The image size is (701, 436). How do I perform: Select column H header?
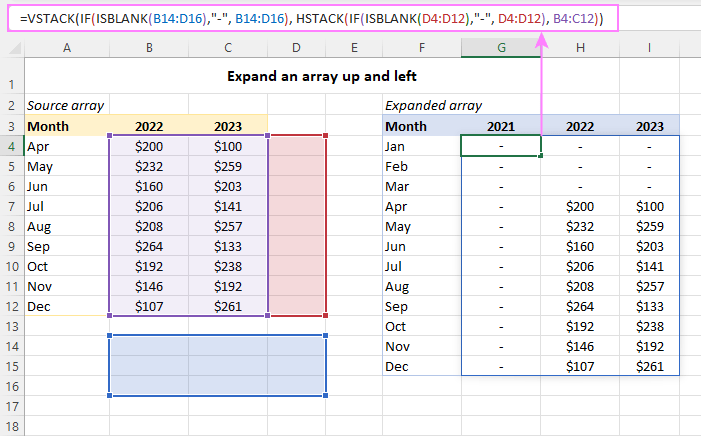tap(580, 48)
